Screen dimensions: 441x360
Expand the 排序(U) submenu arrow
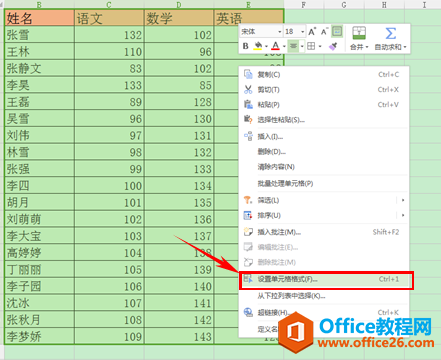pos(403,215)
